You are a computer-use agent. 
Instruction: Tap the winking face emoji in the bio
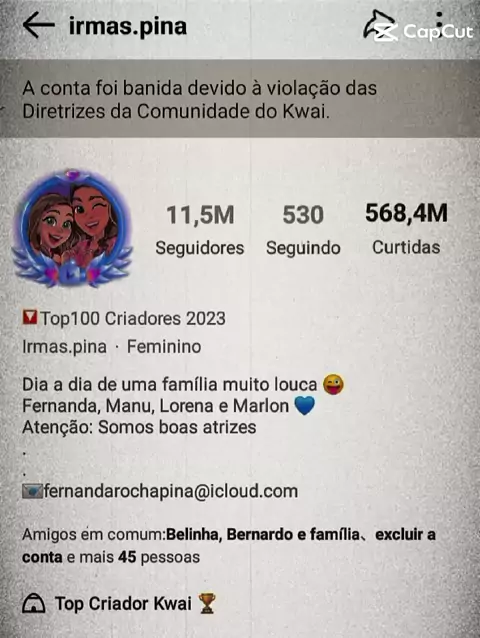tap(334, 385)
